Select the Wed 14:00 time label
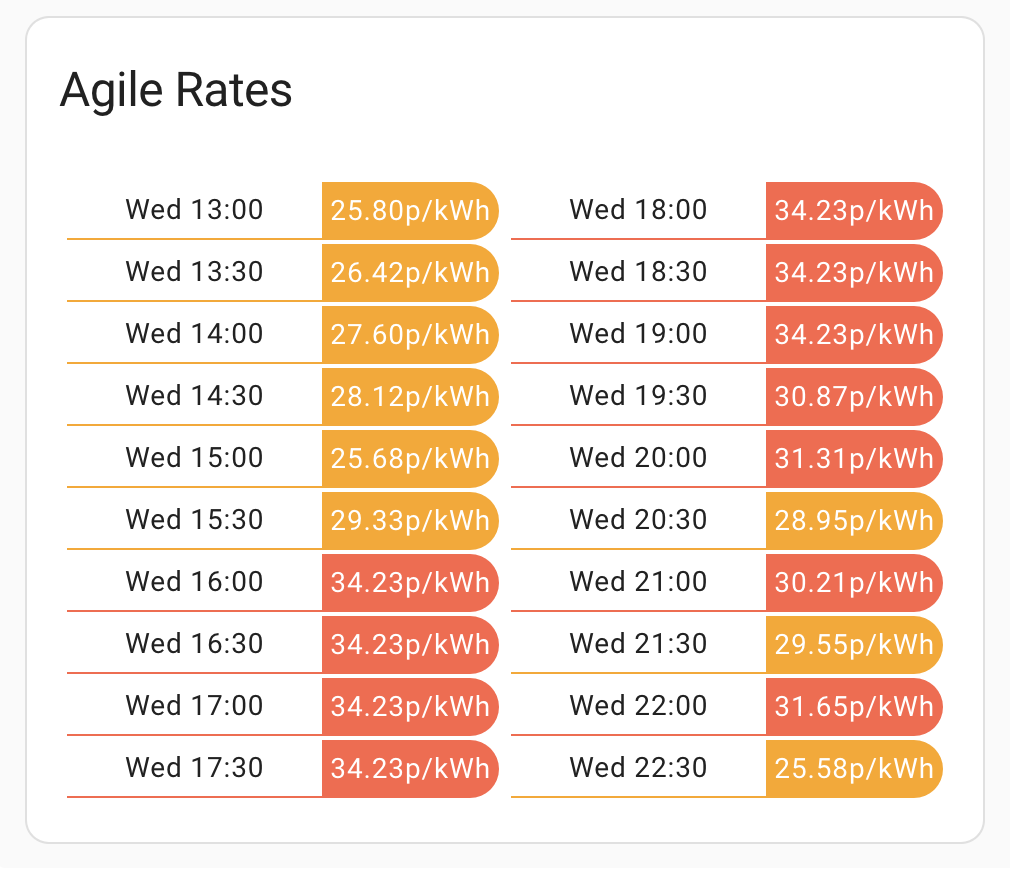 (x=194, y=334)
